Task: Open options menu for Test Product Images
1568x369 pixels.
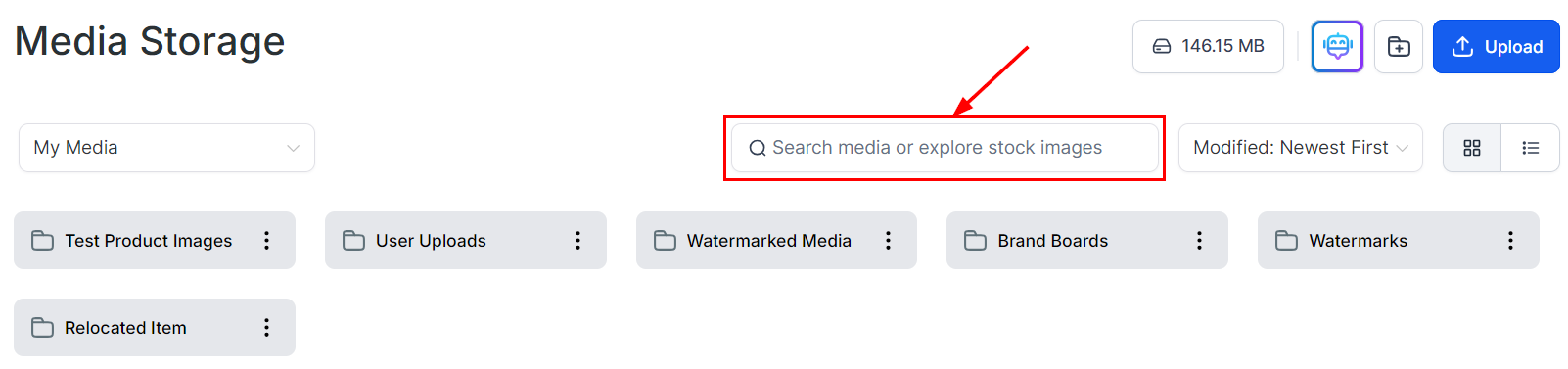Action: [x=266, y=241]
